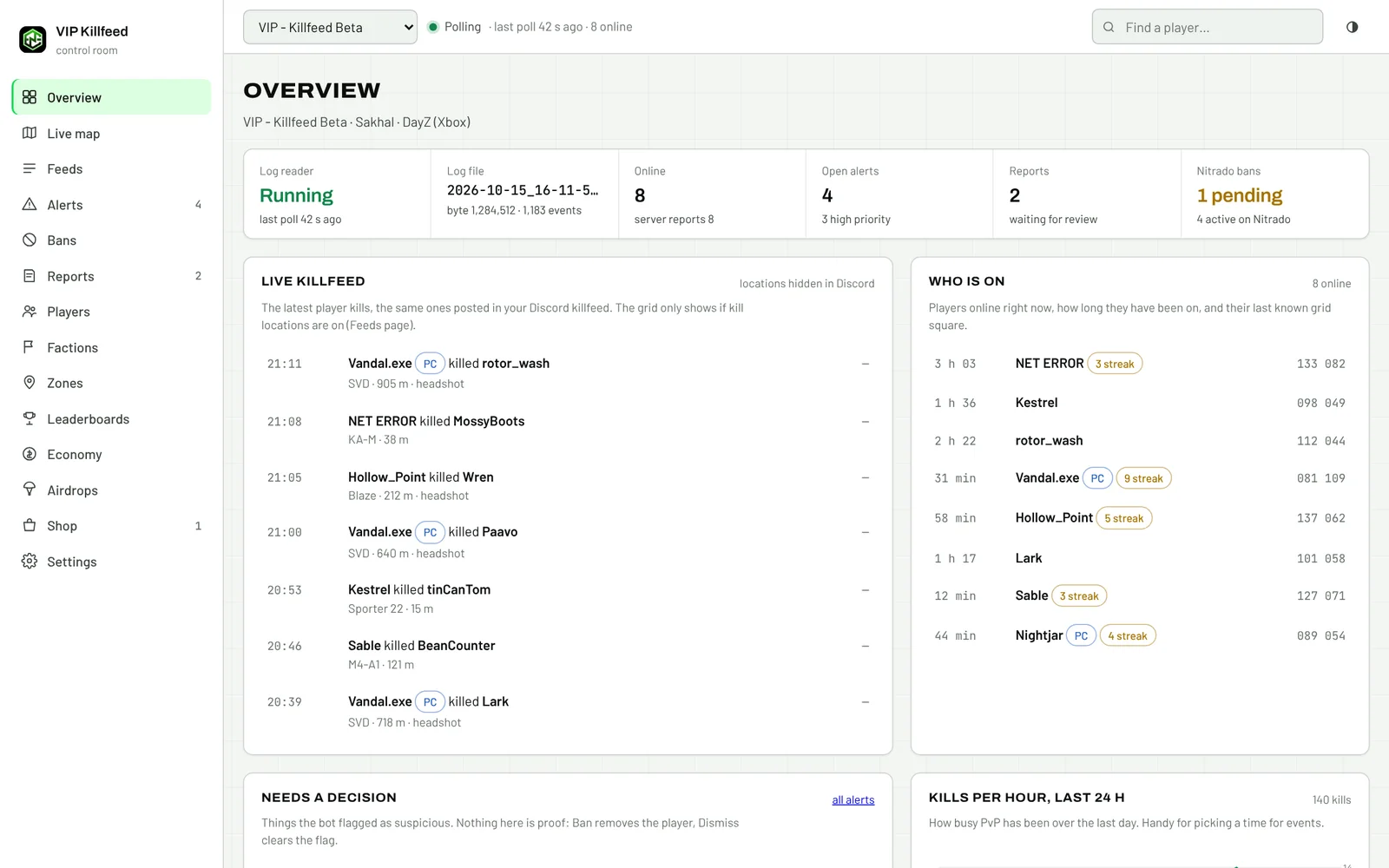Navigate to the Bans page
Image resolution: width=1389 pixels, height=868 pixels.
coord(111,240)
